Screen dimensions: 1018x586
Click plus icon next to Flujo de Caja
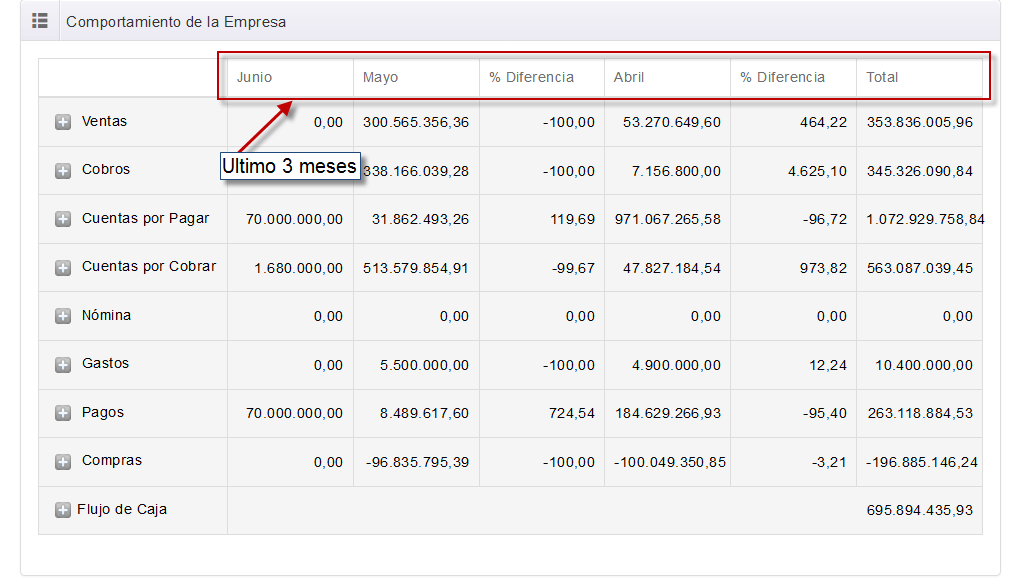click(63, 510)
